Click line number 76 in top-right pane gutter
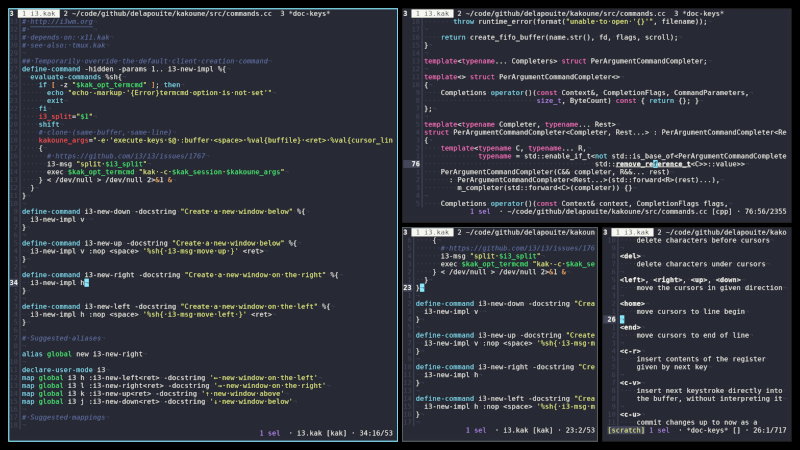This screenshot has width=800, height=450. [x=416, y=164]
